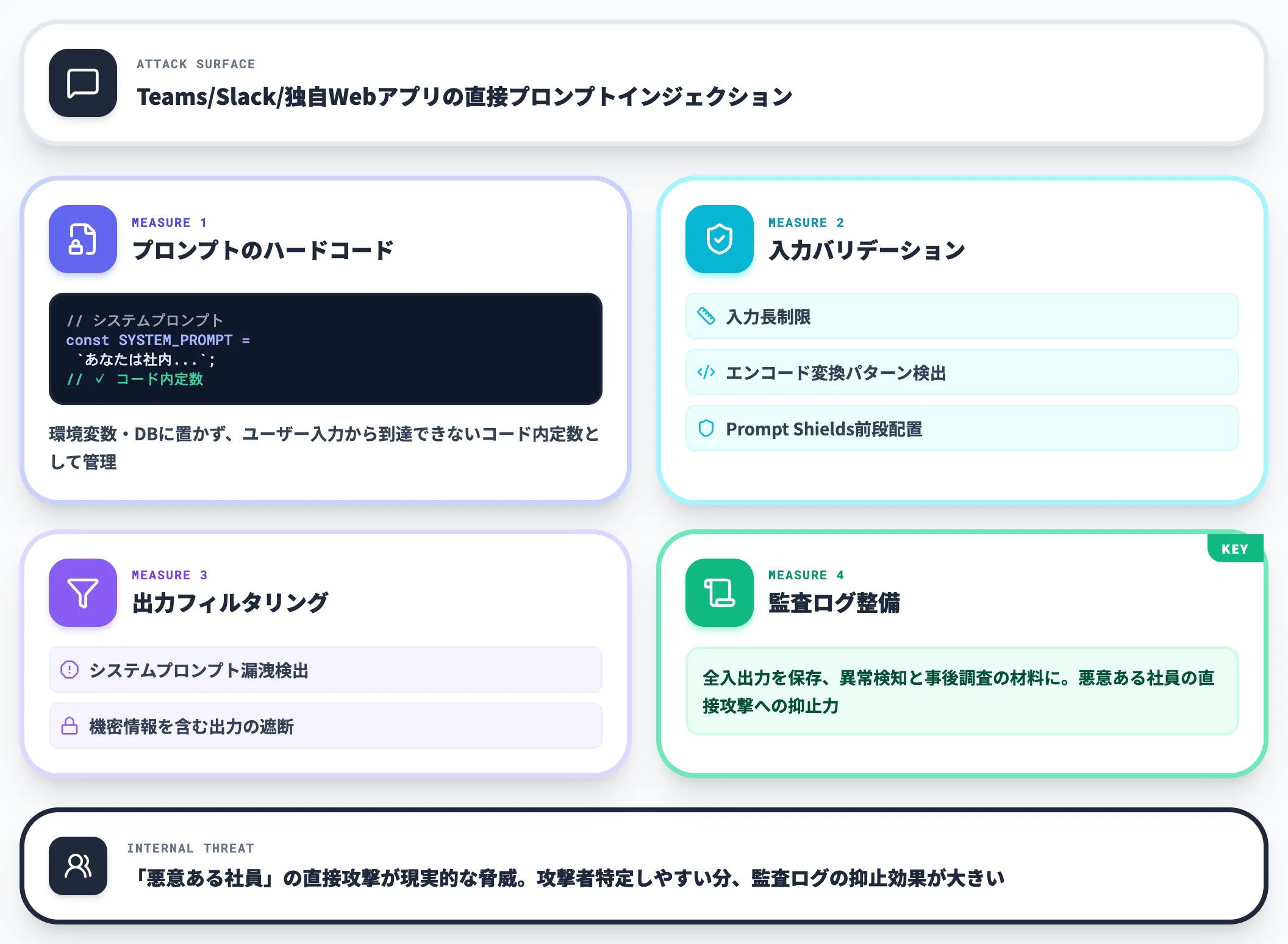The height and width of the screenshot is (944, 1288).
Task: Click the scroll icon for Measure 4
Action: coord(720,593)
